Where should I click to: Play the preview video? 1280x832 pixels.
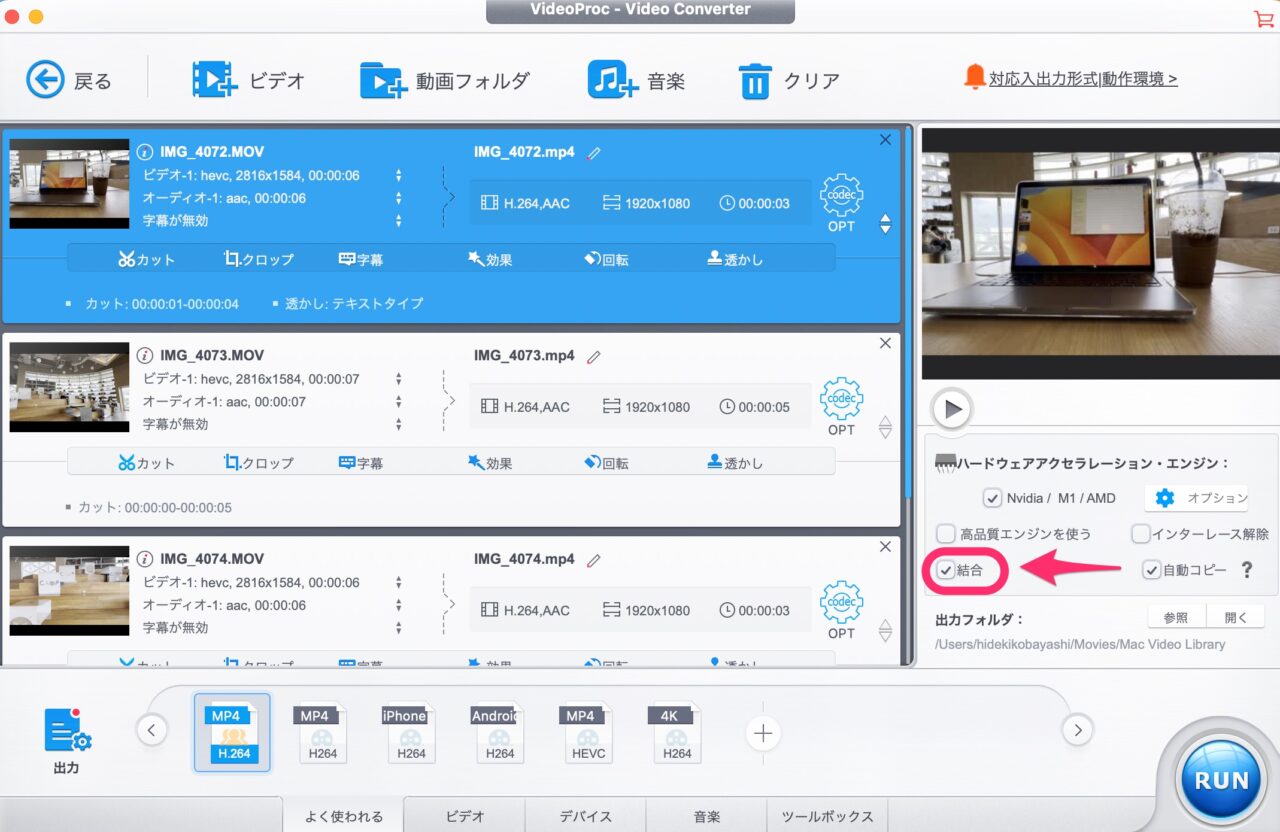pos(952,408)
